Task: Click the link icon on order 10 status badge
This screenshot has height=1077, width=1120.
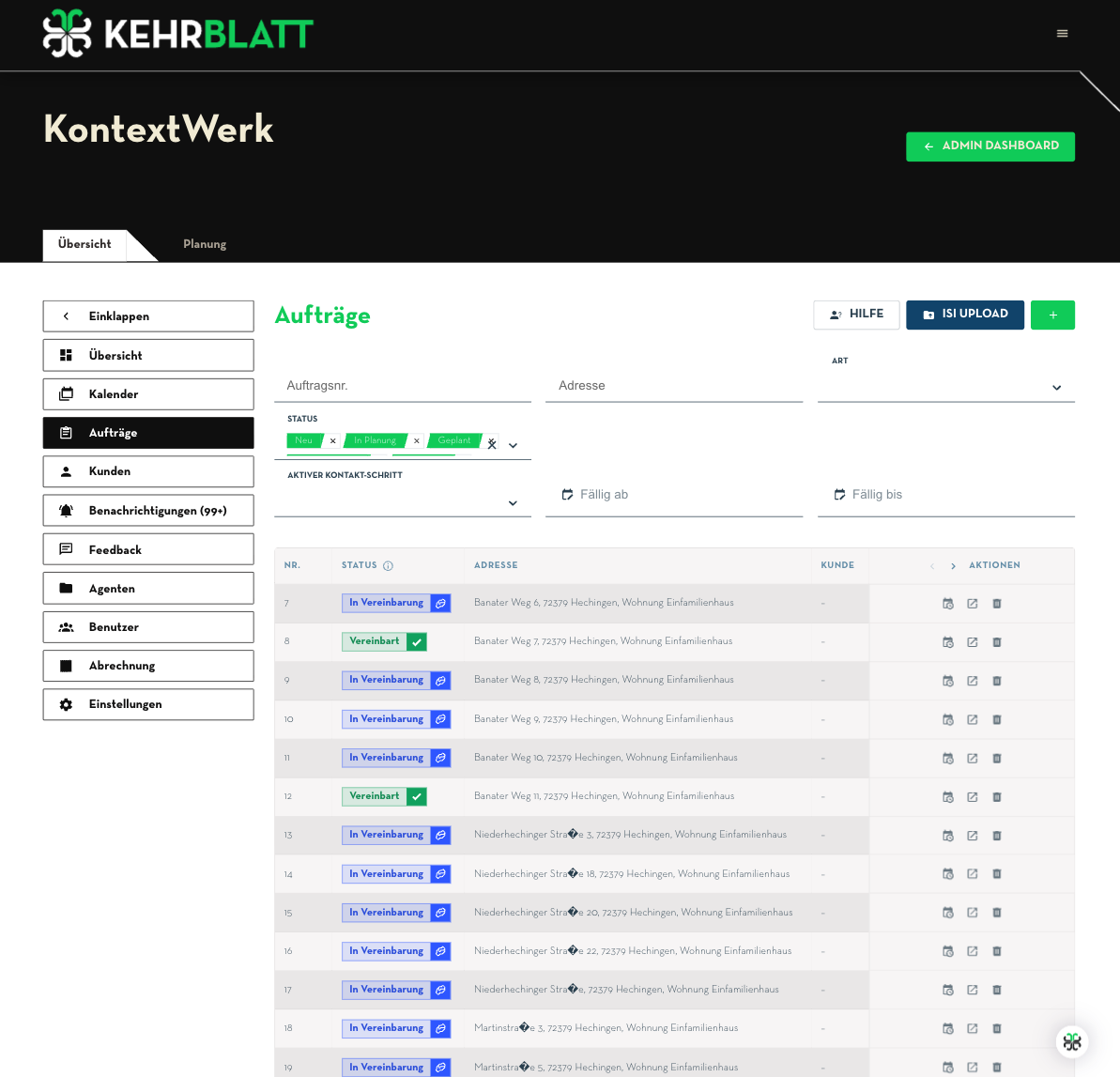Action: click(440, 719)
